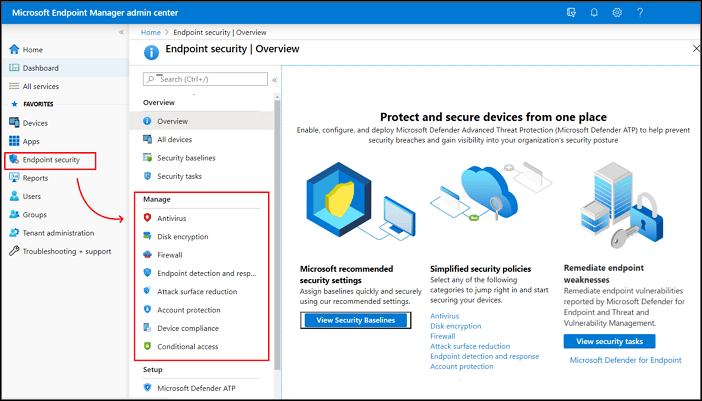Open the notifications bell
The height and width of the screenshot is (401, 702).
594,13
